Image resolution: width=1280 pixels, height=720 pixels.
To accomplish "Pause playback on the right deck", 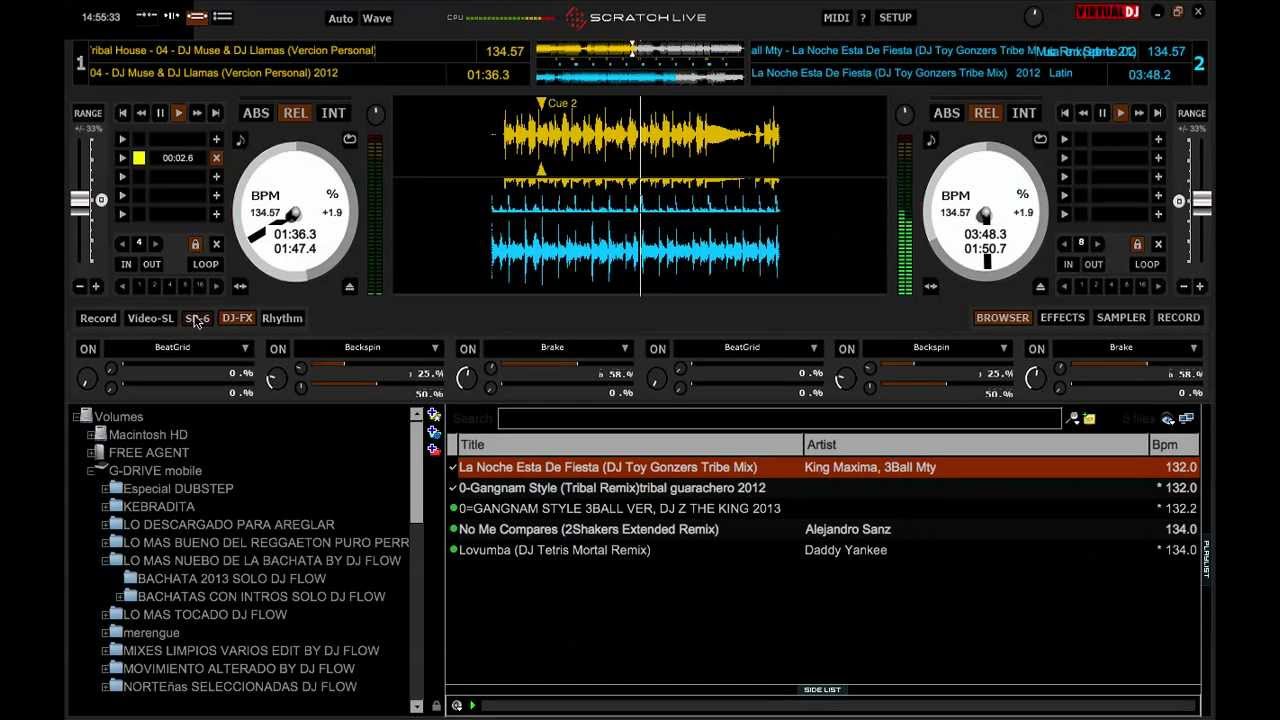I will tap(1102, 113).
